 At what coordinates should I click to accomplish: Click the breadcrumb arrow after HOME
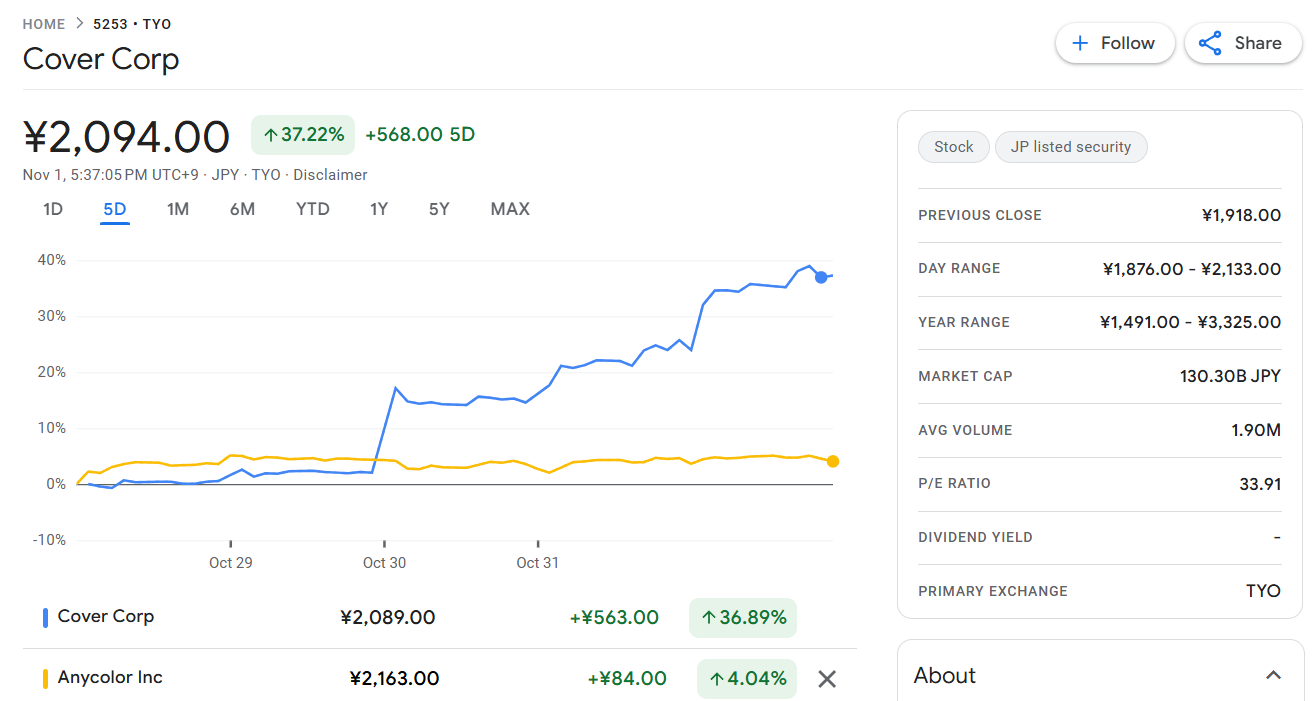[x=80, y=24]
